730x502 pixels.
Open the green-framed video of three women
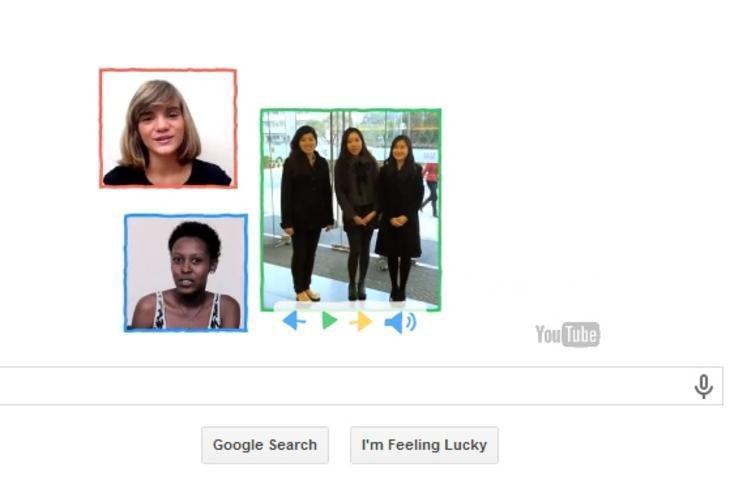click(x=351, y=210)
